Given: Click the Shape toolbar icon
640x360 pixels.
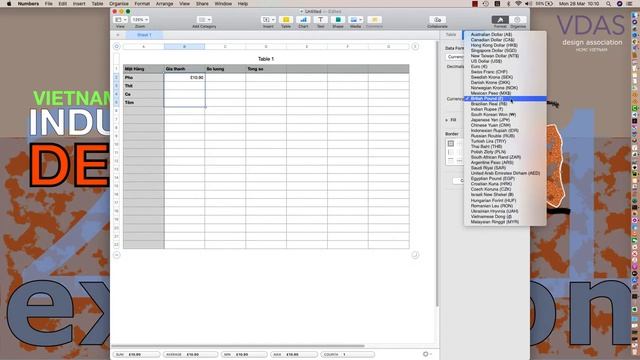Looking at the screenshot, I should pyautogui.click(x=338, y=20).
